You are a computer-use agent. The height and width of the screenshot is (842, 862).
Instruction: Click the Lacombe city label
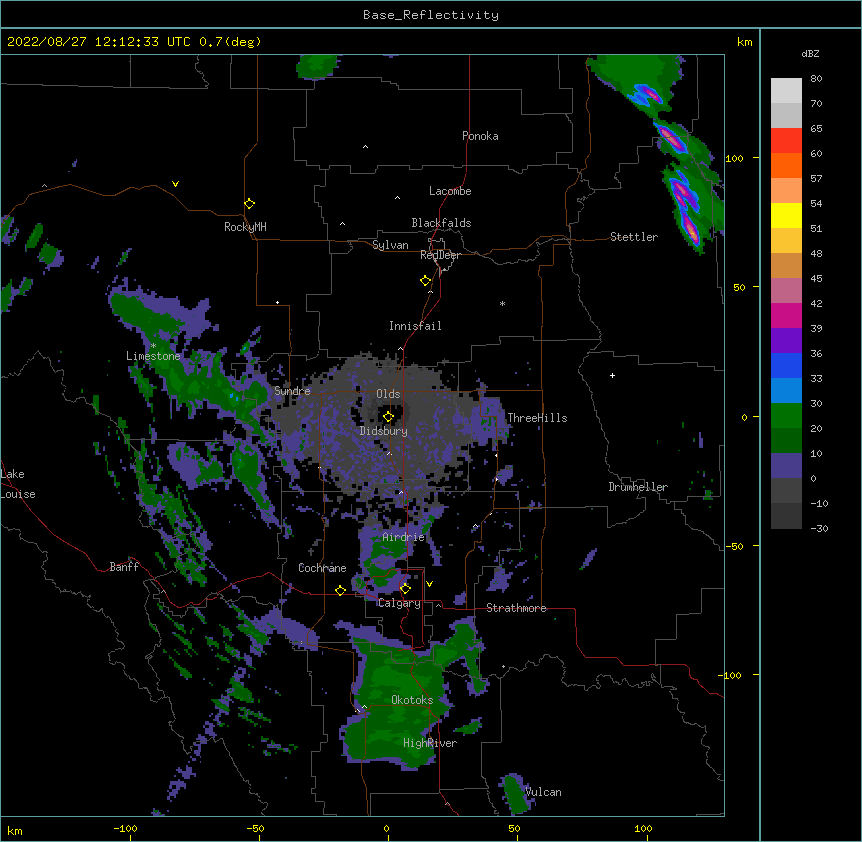point(450,191)
